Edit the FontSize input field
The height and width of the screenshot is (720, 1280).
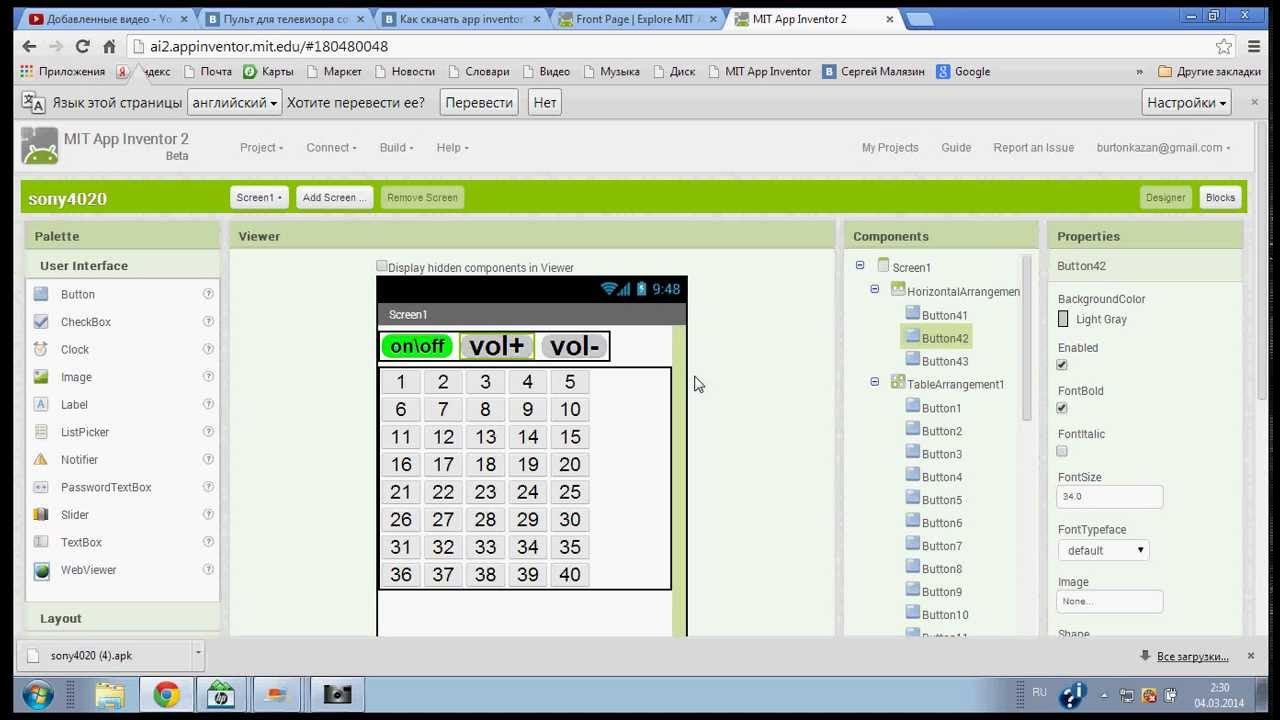pos(1110,496)
